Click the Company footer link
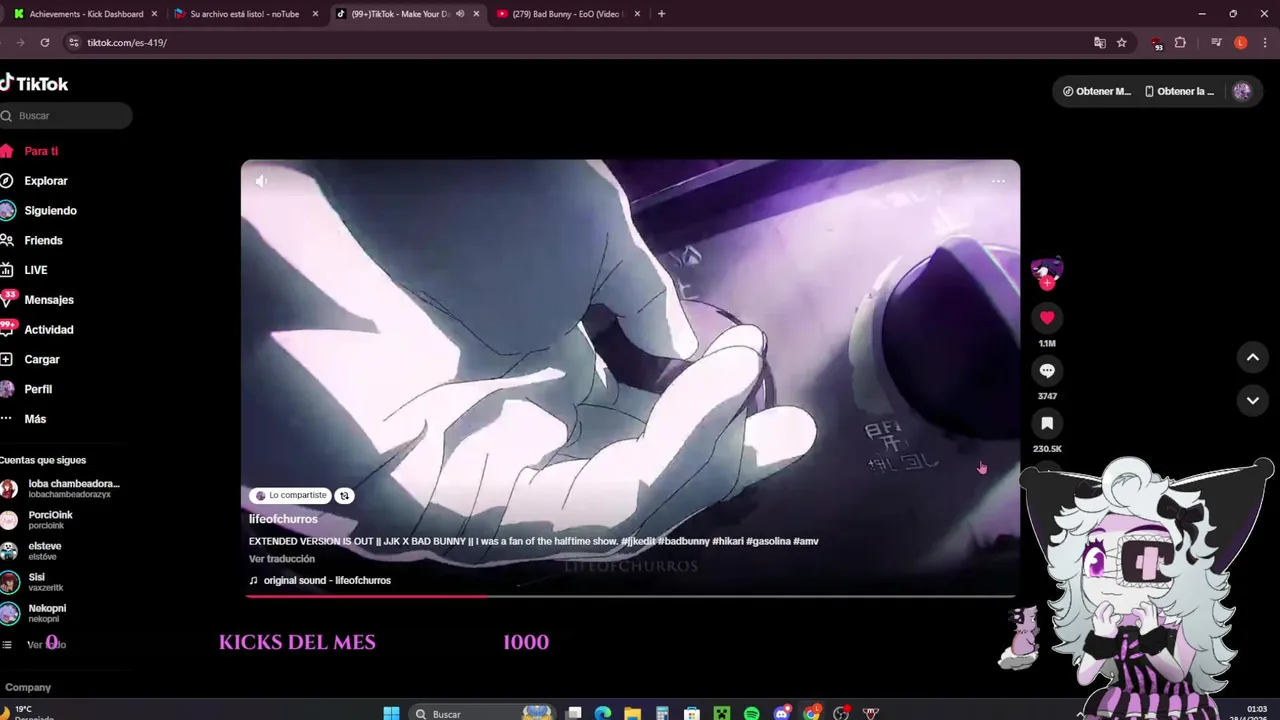1280x720 pixels. click(x=28, y=687)
